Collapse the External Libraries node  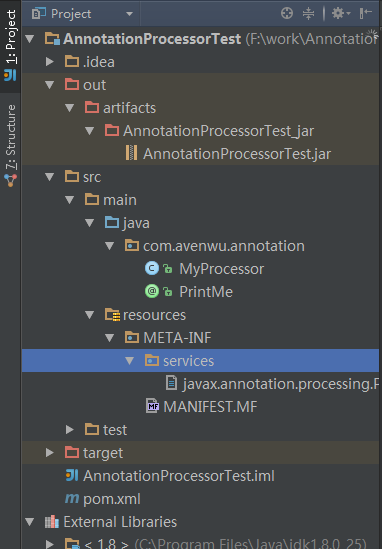[30, 522]
